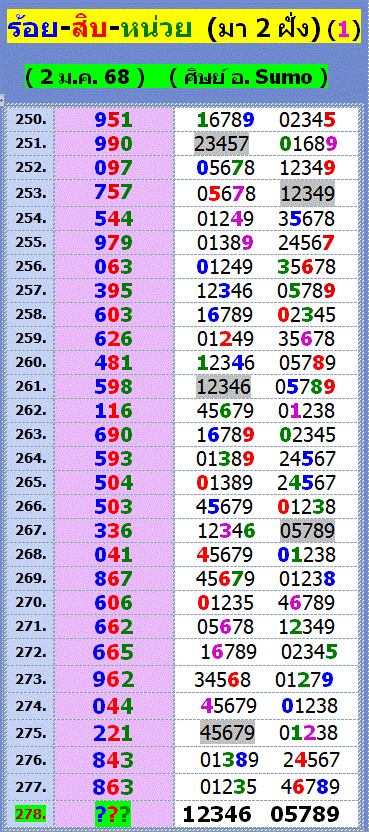
Task: Click 01279 in row 273
Action: (304, 680)
